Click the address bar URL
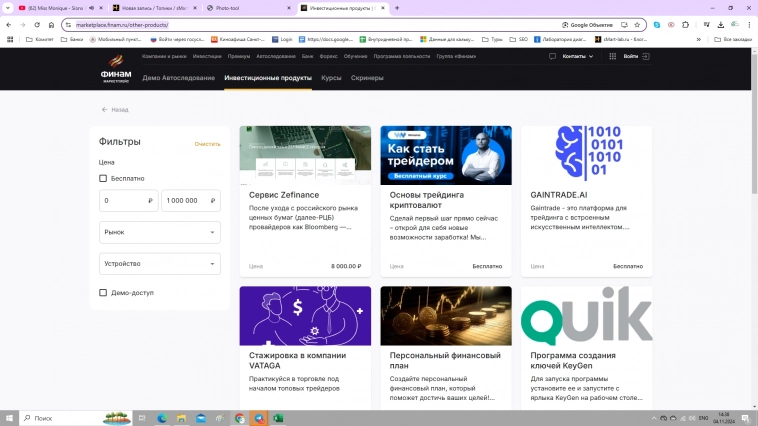Viewport: 758px width, 426px height. click(x=122, y=25)
